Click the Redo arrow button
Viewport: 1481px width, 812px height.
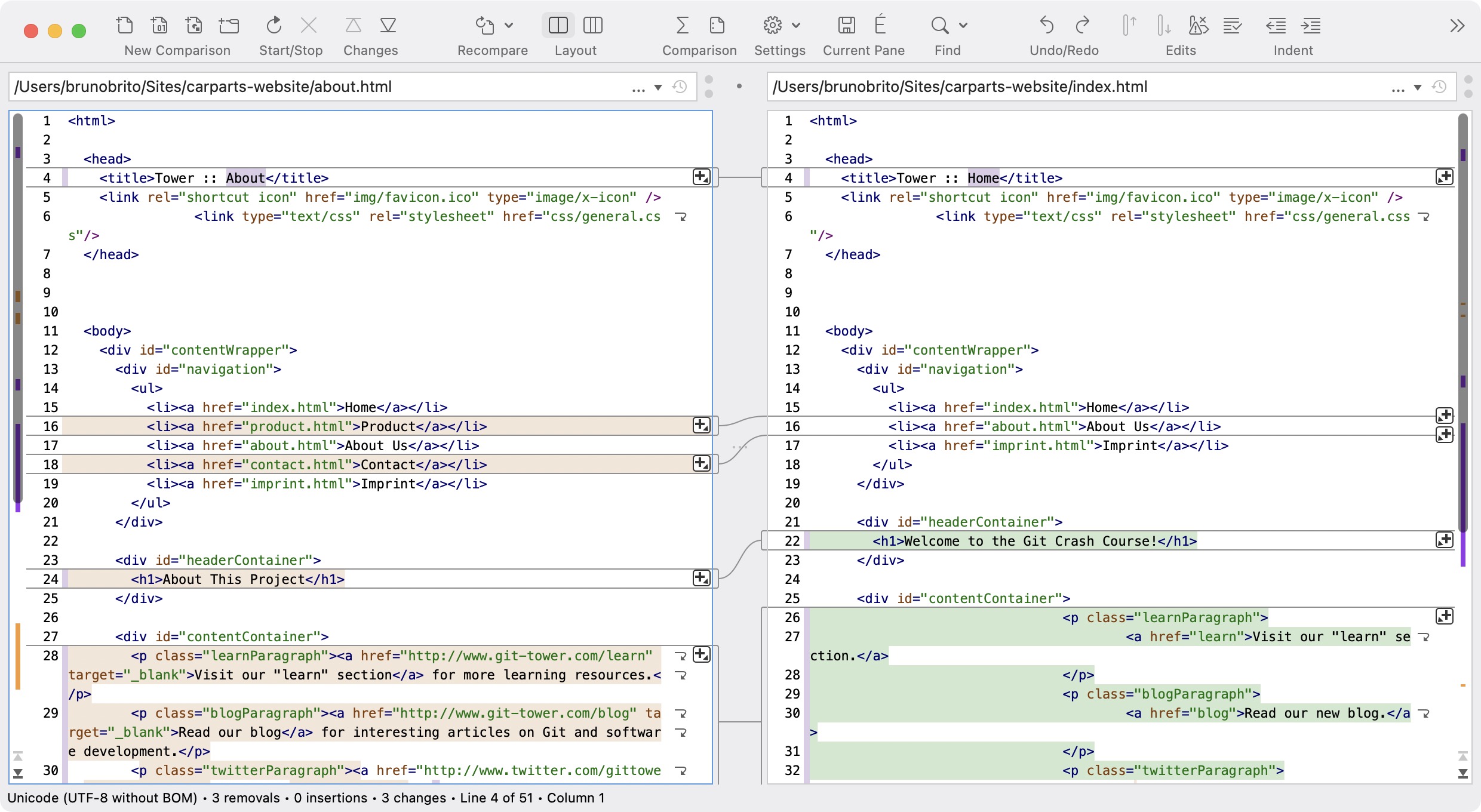click(1082, 25)
